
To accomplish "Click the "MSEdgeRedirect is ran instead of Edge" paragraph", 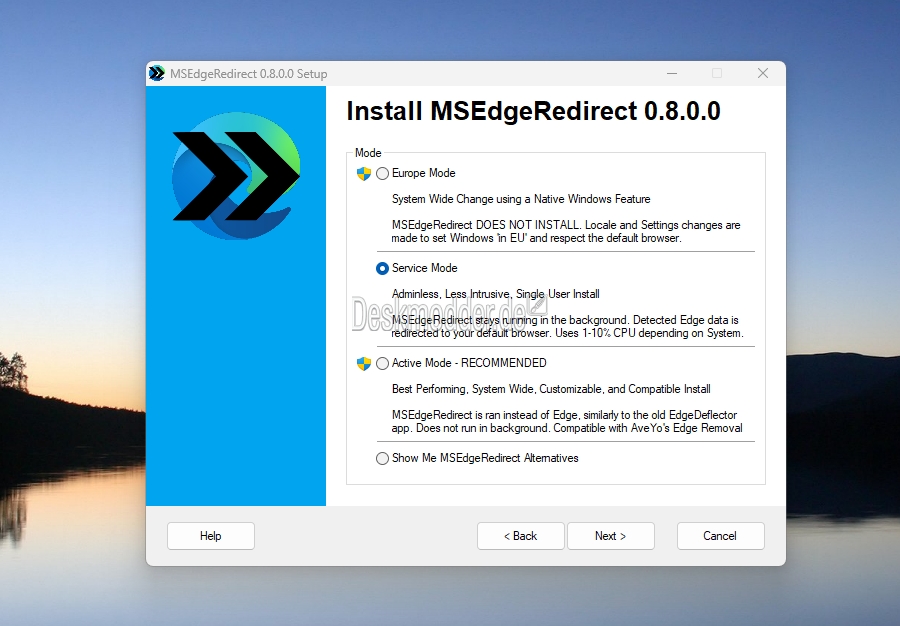I will click(x=567, y=422).
